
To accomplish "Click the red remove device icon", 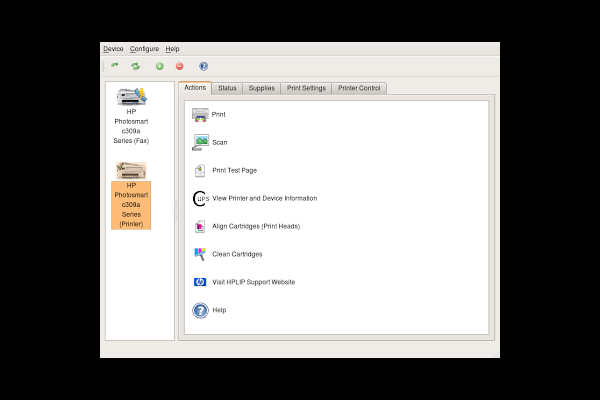I will 179,66.
